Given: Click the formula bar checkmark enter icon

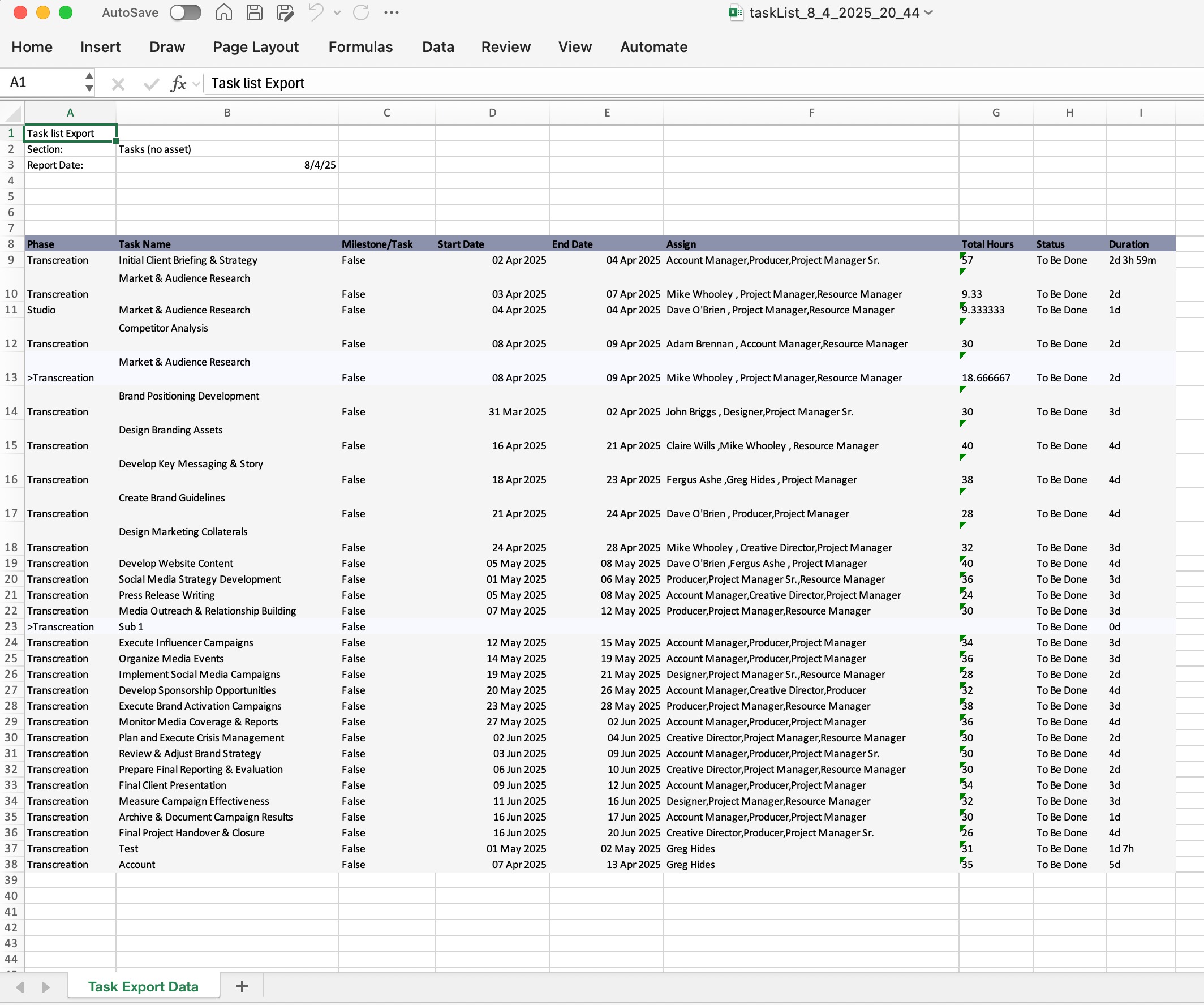Looking at the screenshot, I should (151, 84).
